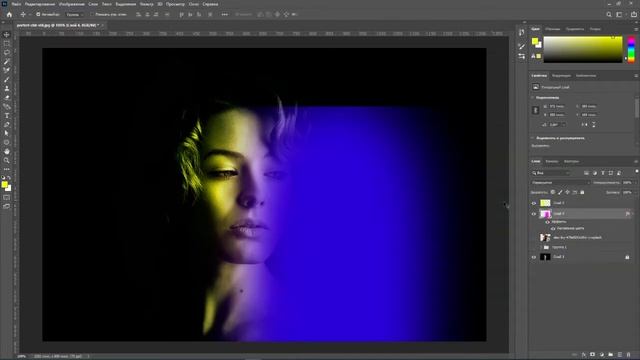
Task: Lock layer position with the cross-arrows icon
Action: 567,192
